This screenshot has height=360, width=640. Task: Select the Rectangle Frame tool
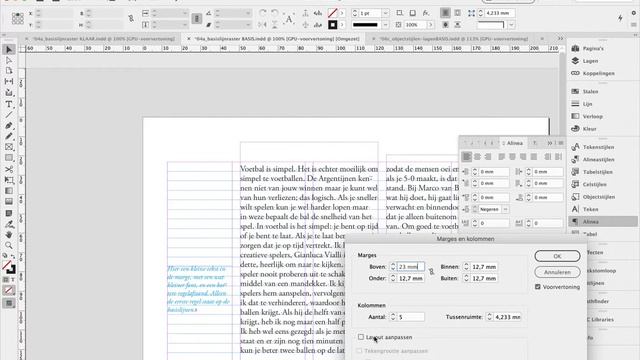9,147
